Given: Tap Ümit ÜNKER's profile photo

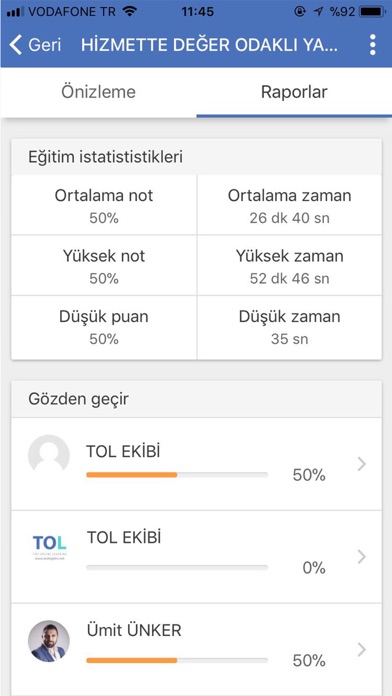Looking at the screenshot, I should pyautogui.click(x=48, y=641).
